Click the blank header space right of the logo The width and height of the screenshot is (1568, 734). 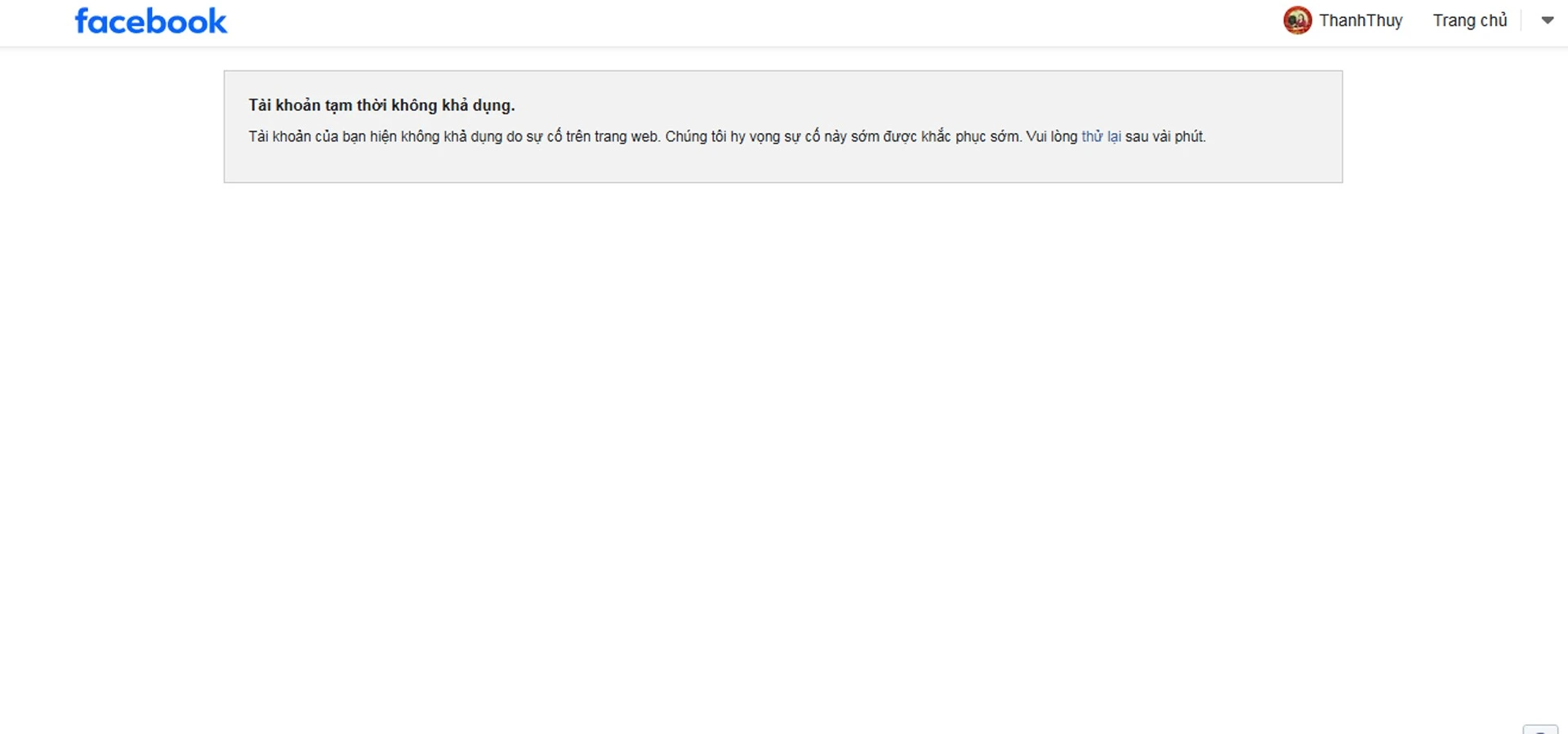click(735, 22)
